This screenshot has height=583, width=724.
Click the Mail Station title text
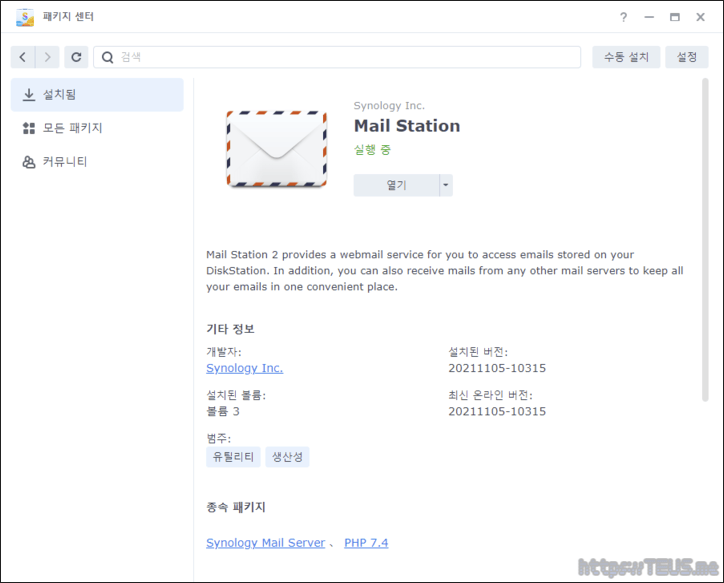click(x=407, y=126)
